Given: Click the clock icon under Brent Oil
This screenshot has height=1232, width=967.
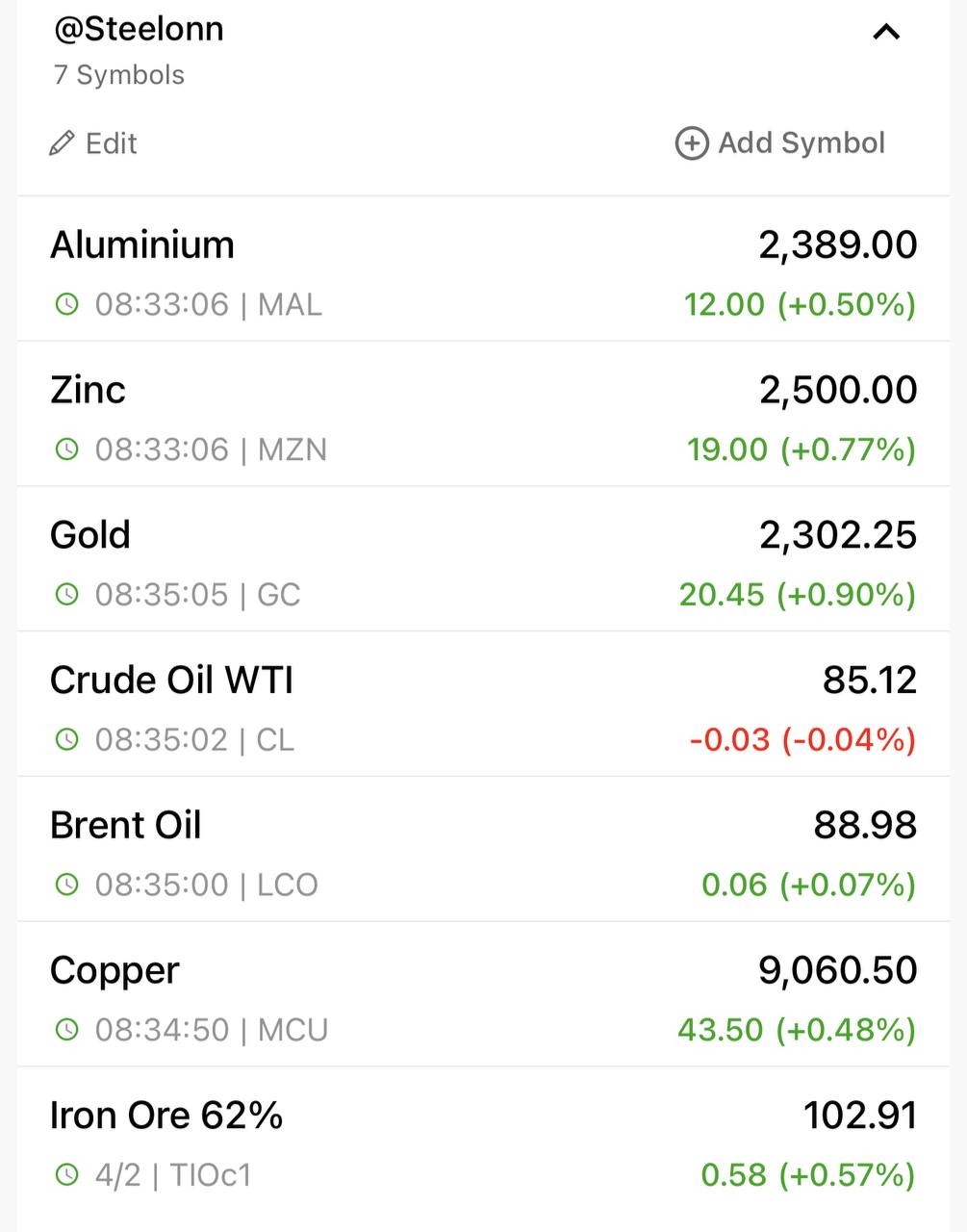Looking at the screenshot, I should pyautogui.click(x=66, y=885).
